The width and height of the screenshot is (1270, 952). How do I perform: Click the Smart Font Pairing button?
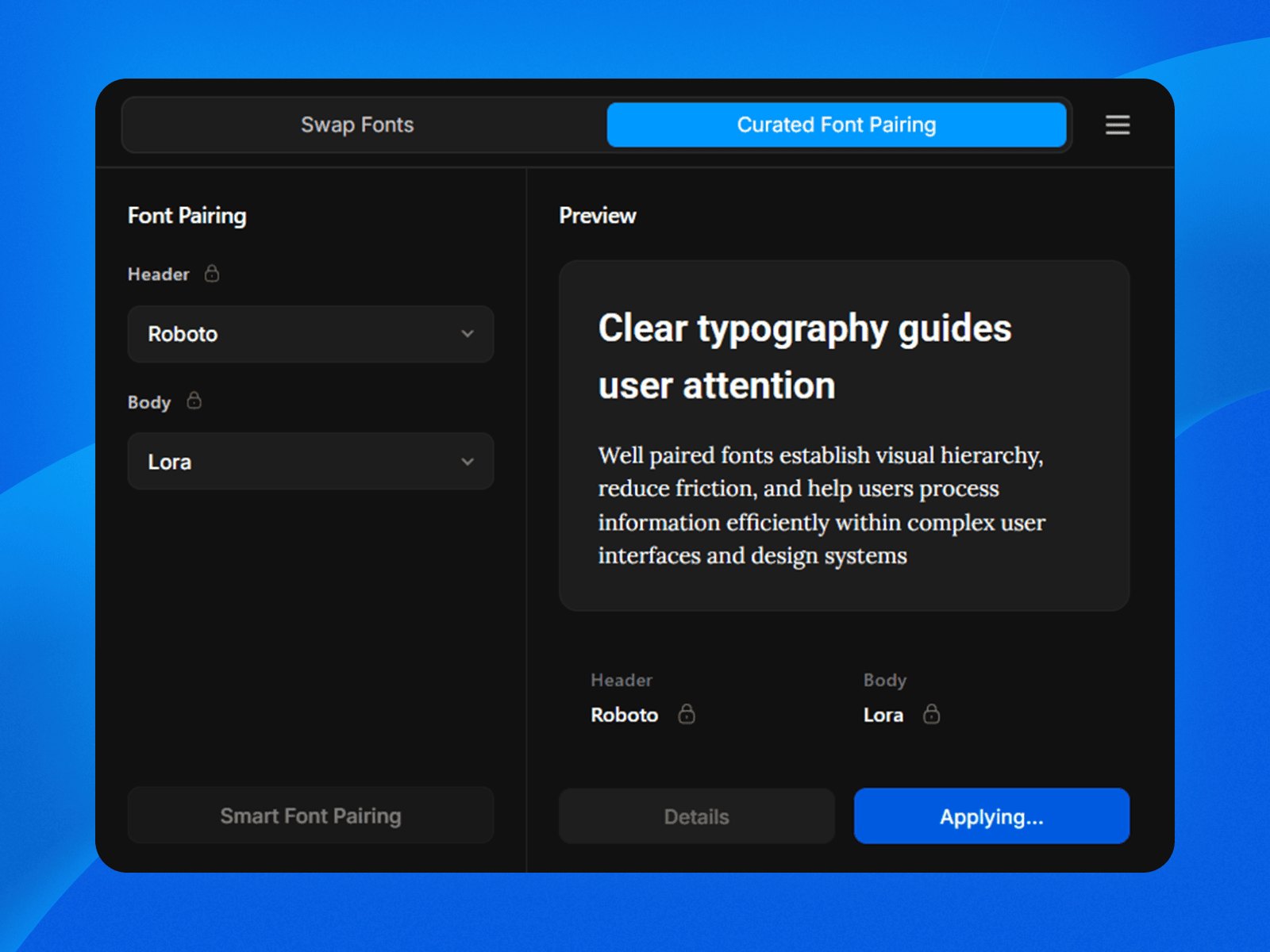point(310,816)
